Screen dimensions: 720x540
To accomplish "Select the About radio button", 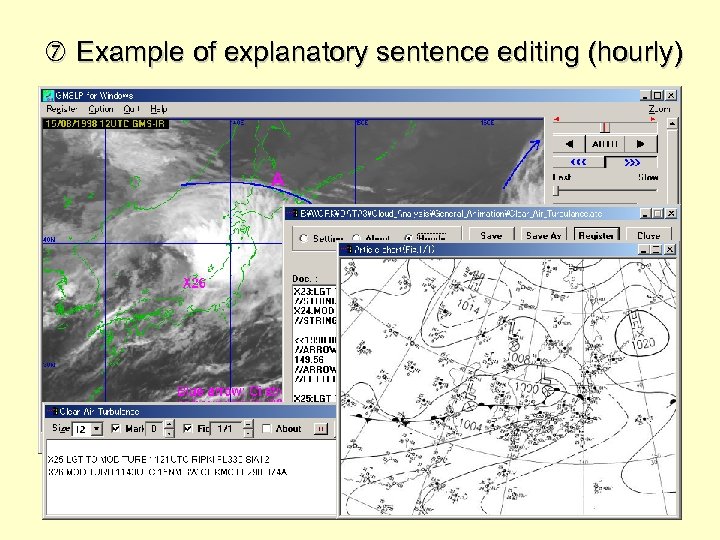I will pos(356,238).
